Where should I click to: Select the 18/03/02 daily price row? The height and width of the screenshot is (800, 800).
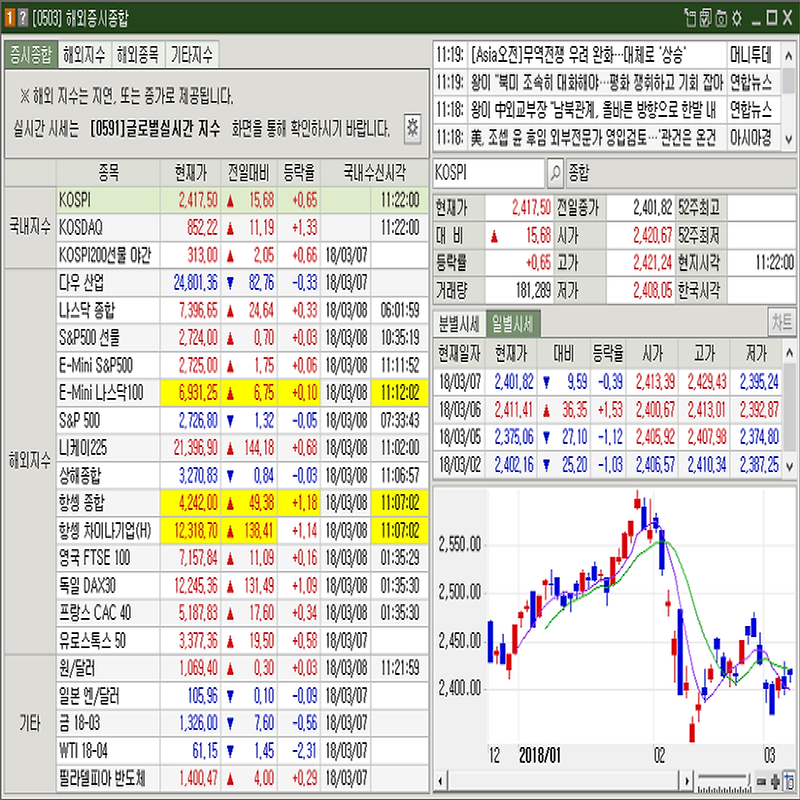point(608,465)
